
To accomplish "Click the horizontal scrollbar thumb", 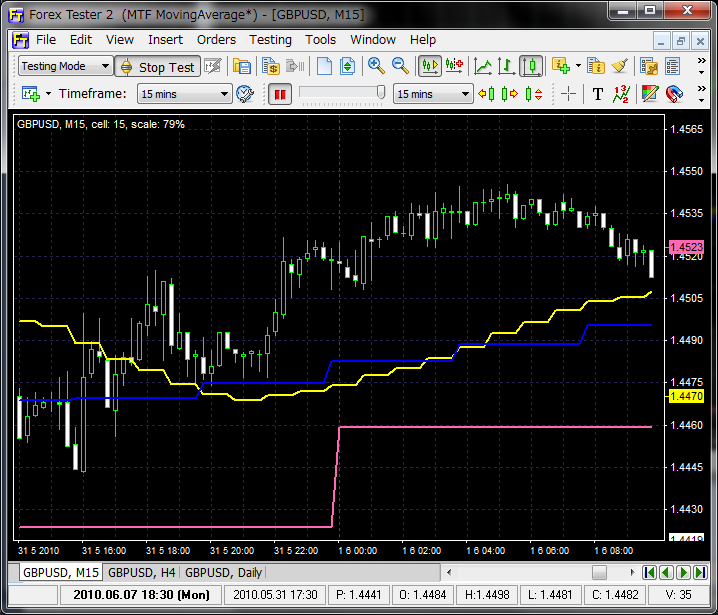I will pos(599,572).
